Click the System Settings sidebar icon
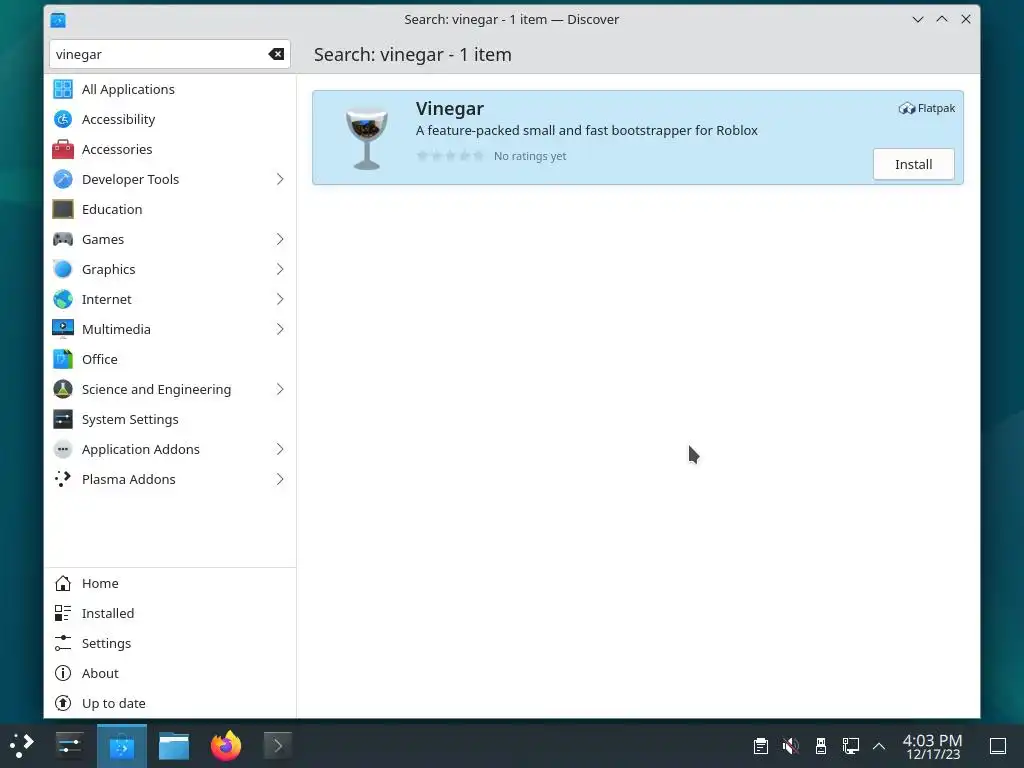 tap(63, 420)
